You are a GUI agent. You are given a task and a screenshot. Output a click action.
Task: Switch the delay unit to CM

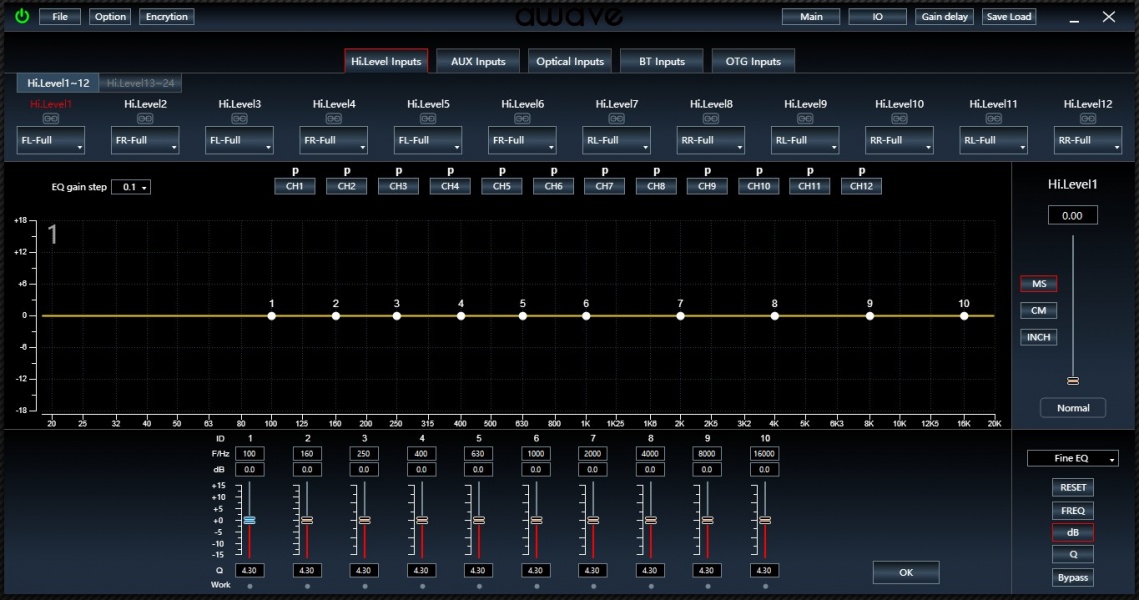click(x=1039, y=311)
